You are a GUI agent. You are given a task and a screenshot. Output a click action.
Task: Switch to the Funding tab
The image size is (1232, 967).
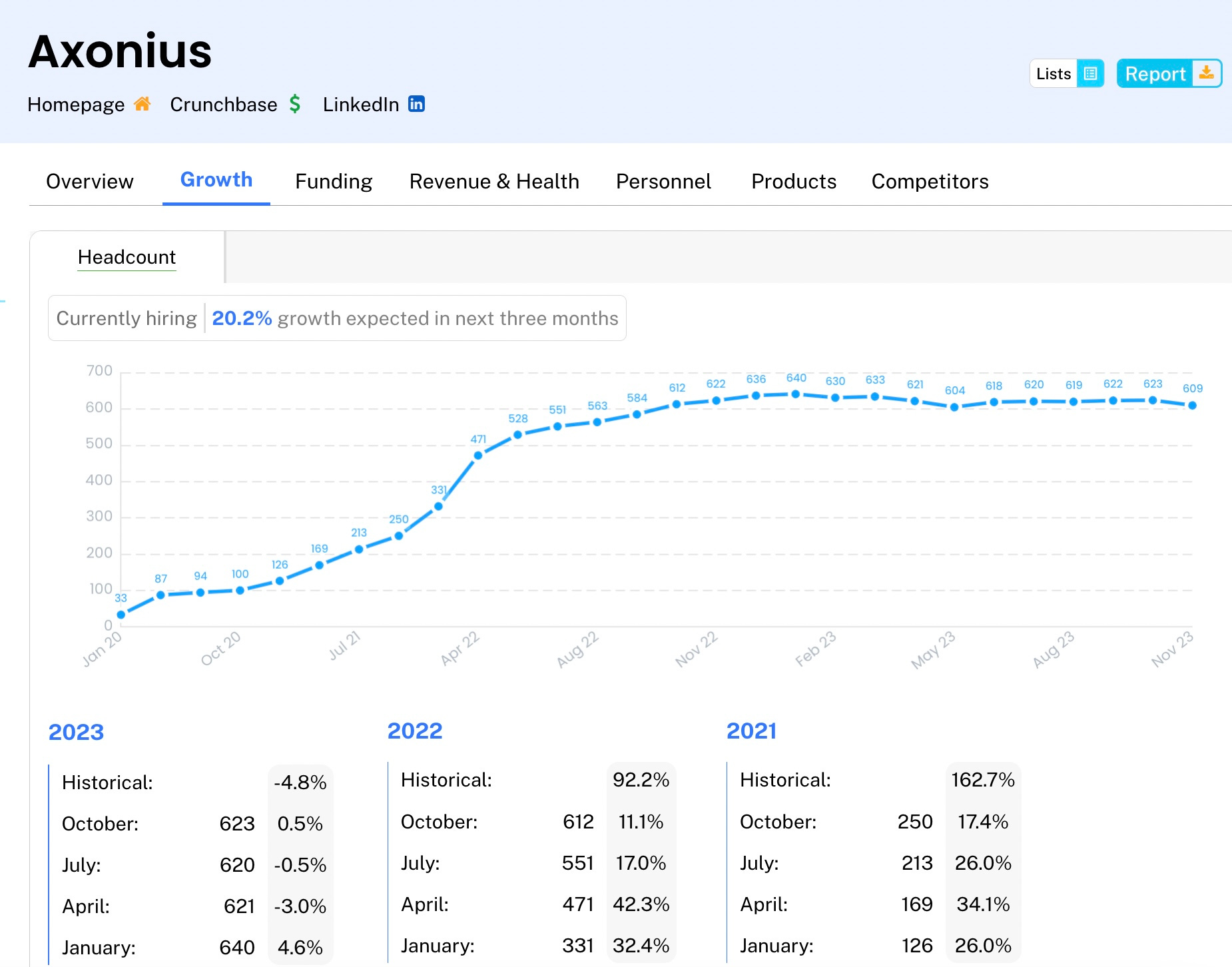[334, 181]
